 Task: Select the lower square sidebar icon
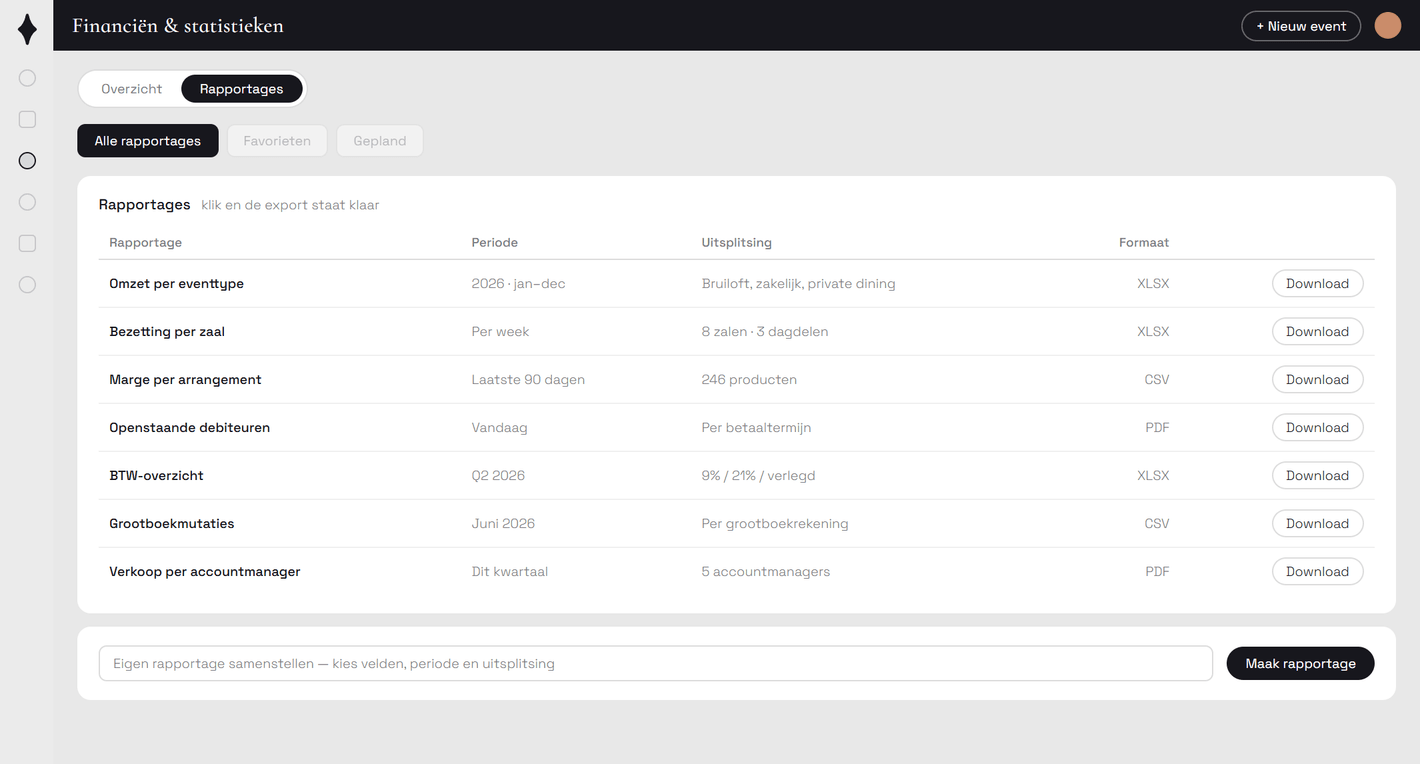(27, 243)
